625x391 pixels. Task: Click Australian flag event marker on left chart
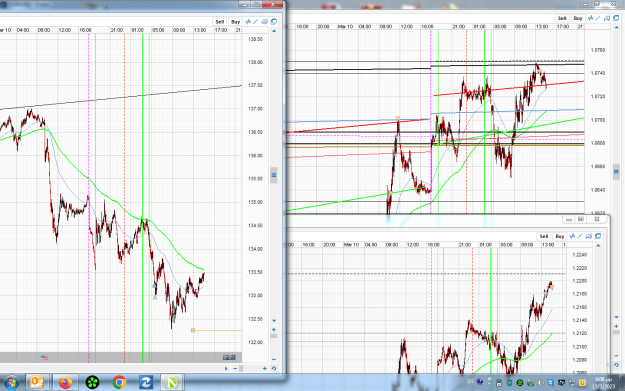(229, 357)
